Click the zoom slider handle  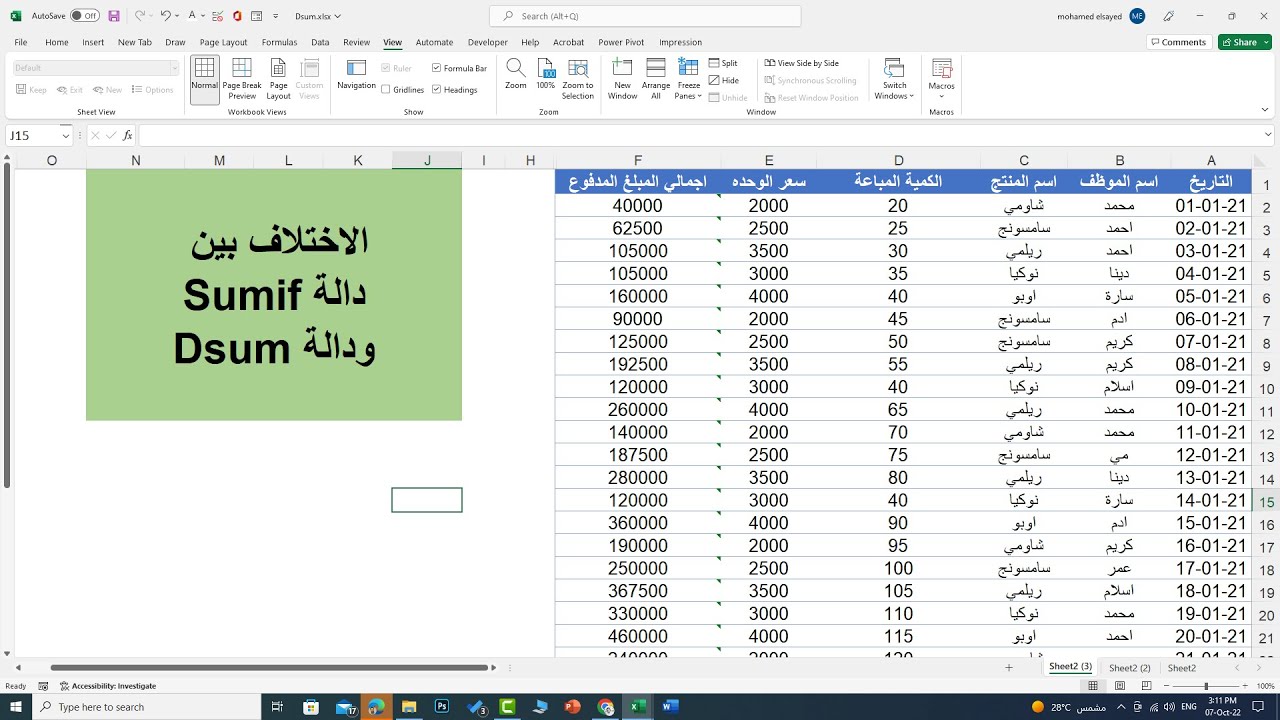coord(1206,686)
